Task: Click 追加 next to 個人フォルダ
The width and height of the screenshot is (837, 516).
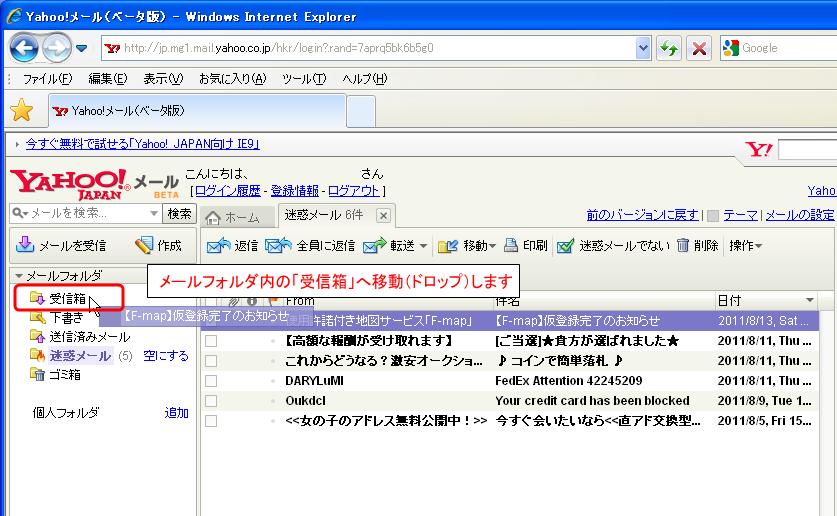Action: tap(176, 412)
